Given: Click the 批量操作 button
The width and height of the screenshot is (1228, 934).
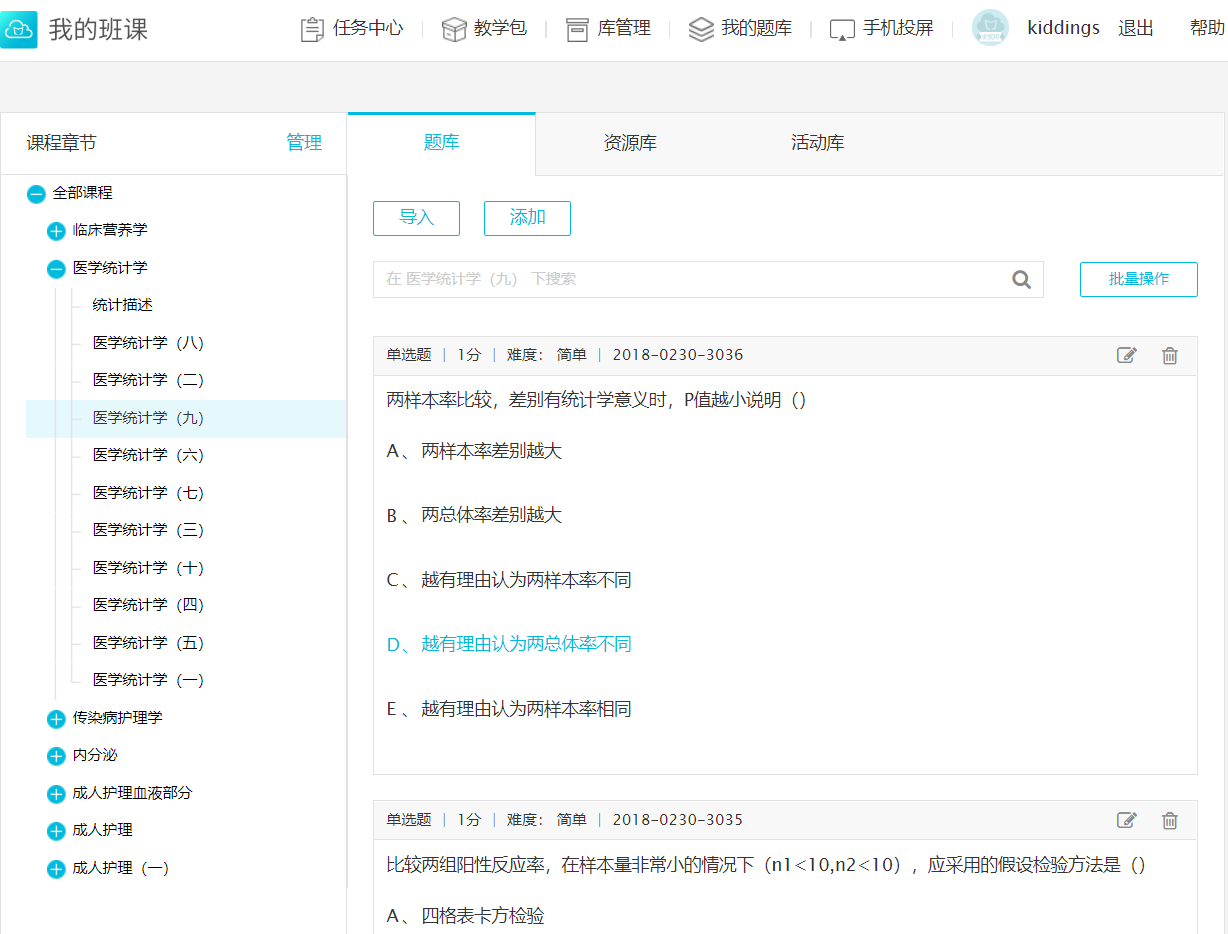Looking at the screenshot, I should point(1138,279).
